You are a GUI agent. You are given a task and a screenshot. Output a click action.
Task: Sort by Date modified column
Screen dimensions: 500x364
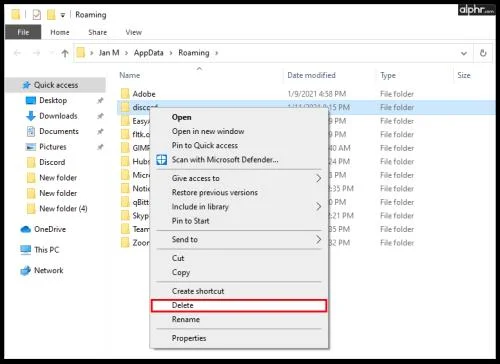pos(311,75)
